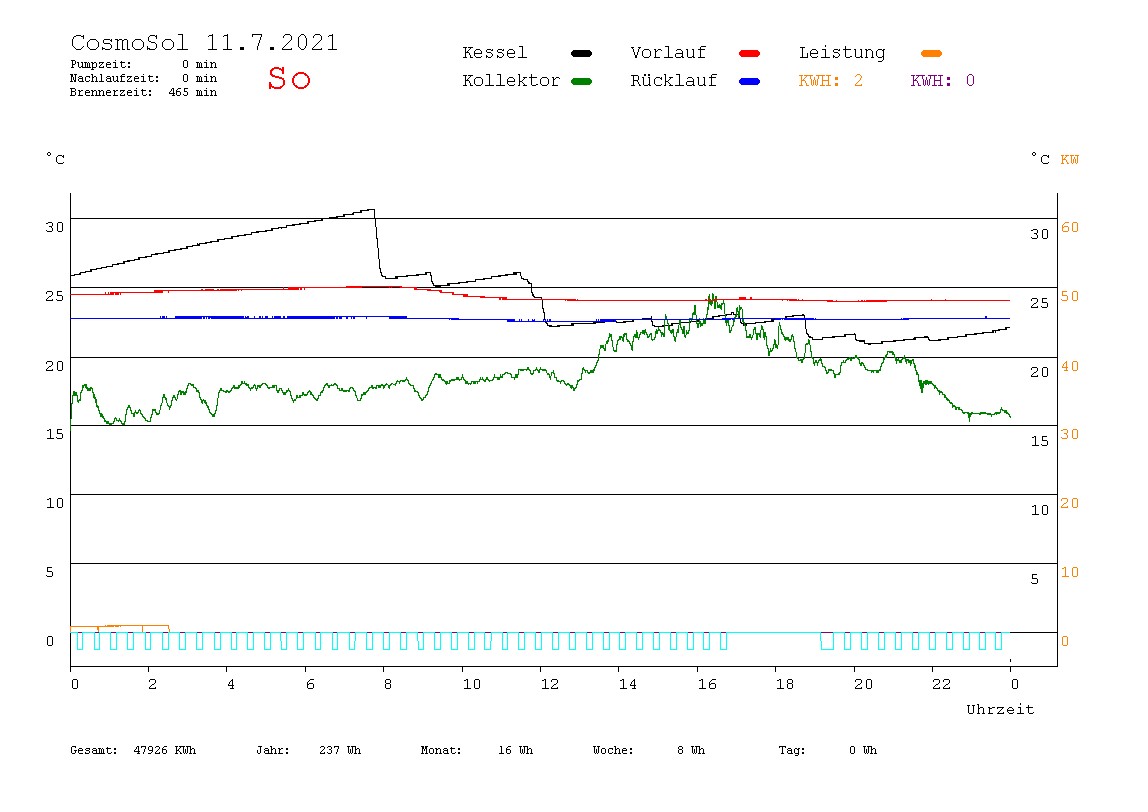Click the x-axis hour label '22'
Image resolution: width=1148 pixels, height=812 pixels.
point(942,685)
